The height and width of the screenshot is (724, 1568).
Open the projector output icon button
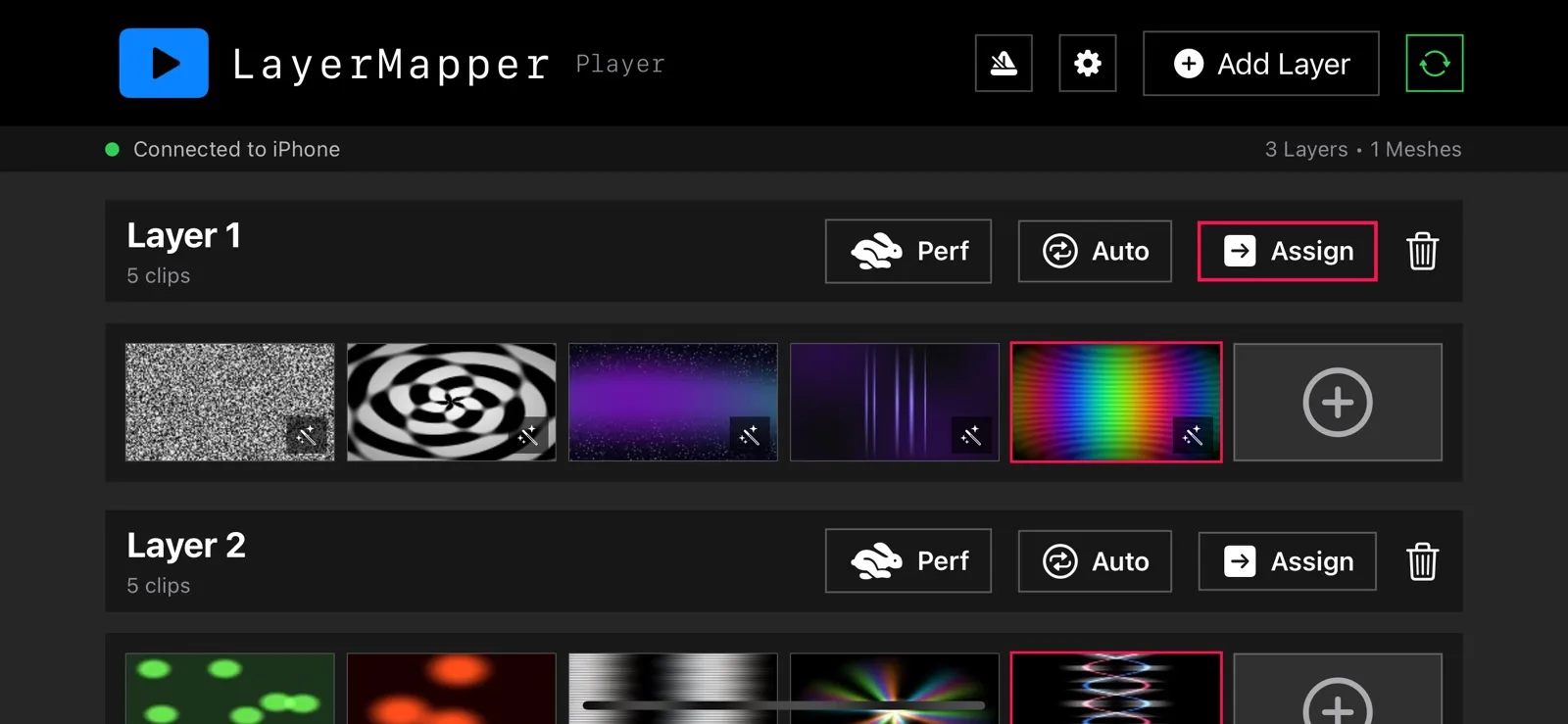[1004, 64]
